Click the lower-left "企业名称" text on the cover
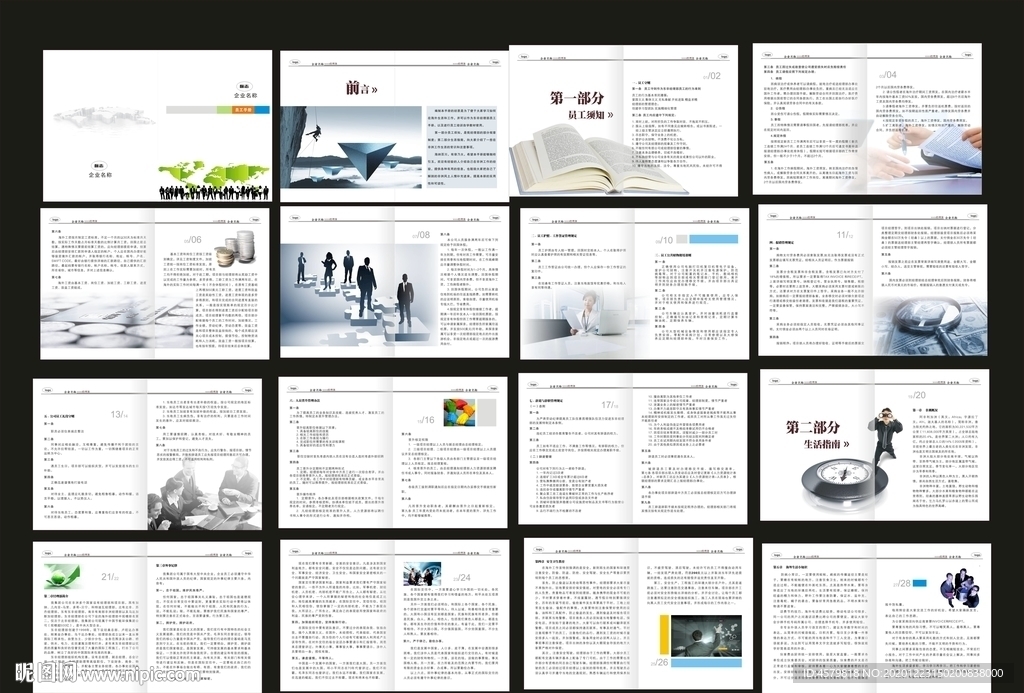1024x693 pixels. 101,175
